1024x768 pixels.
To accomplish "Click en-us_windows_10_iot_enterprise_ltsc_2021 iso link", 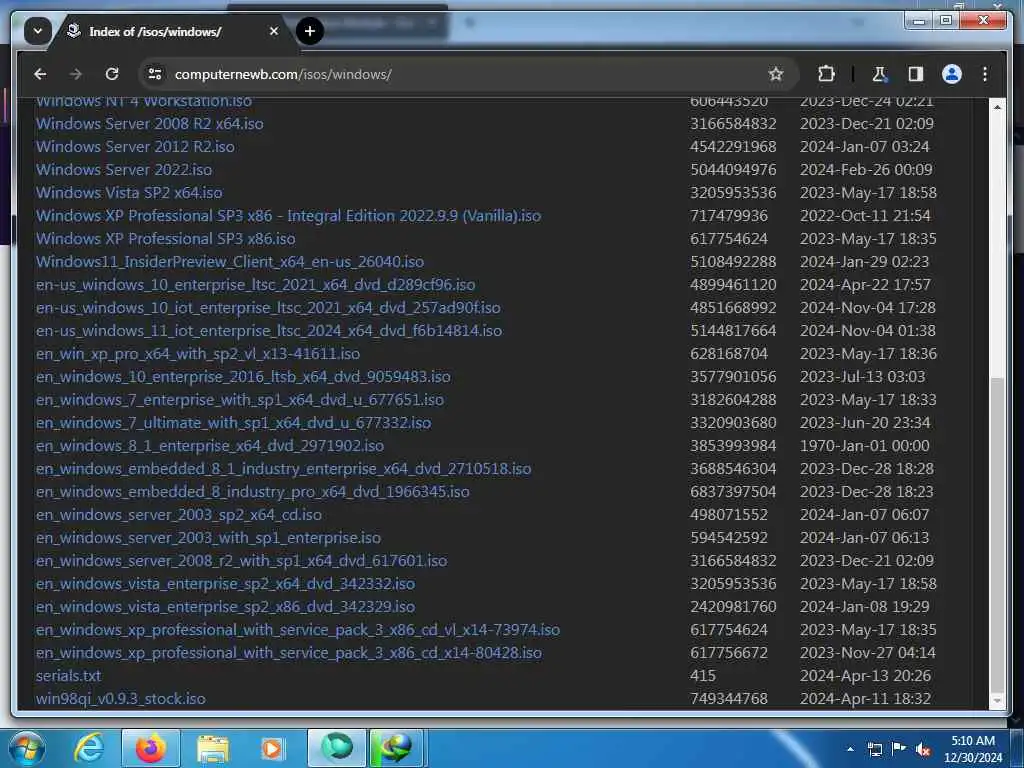I will click(x=268, y=308).
